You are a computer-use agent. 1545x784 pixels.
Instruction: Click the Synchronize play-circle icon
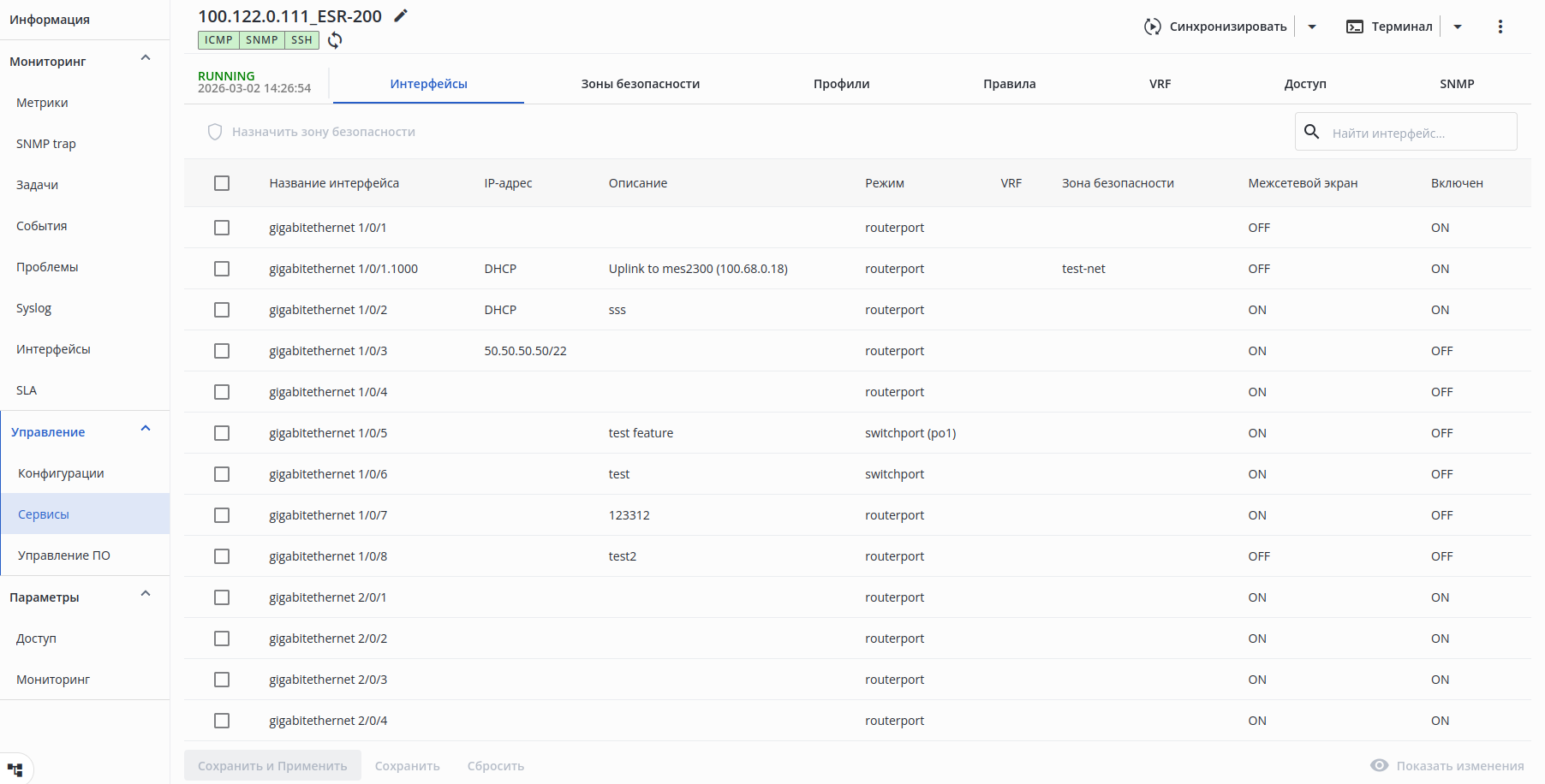[1153, 27]
